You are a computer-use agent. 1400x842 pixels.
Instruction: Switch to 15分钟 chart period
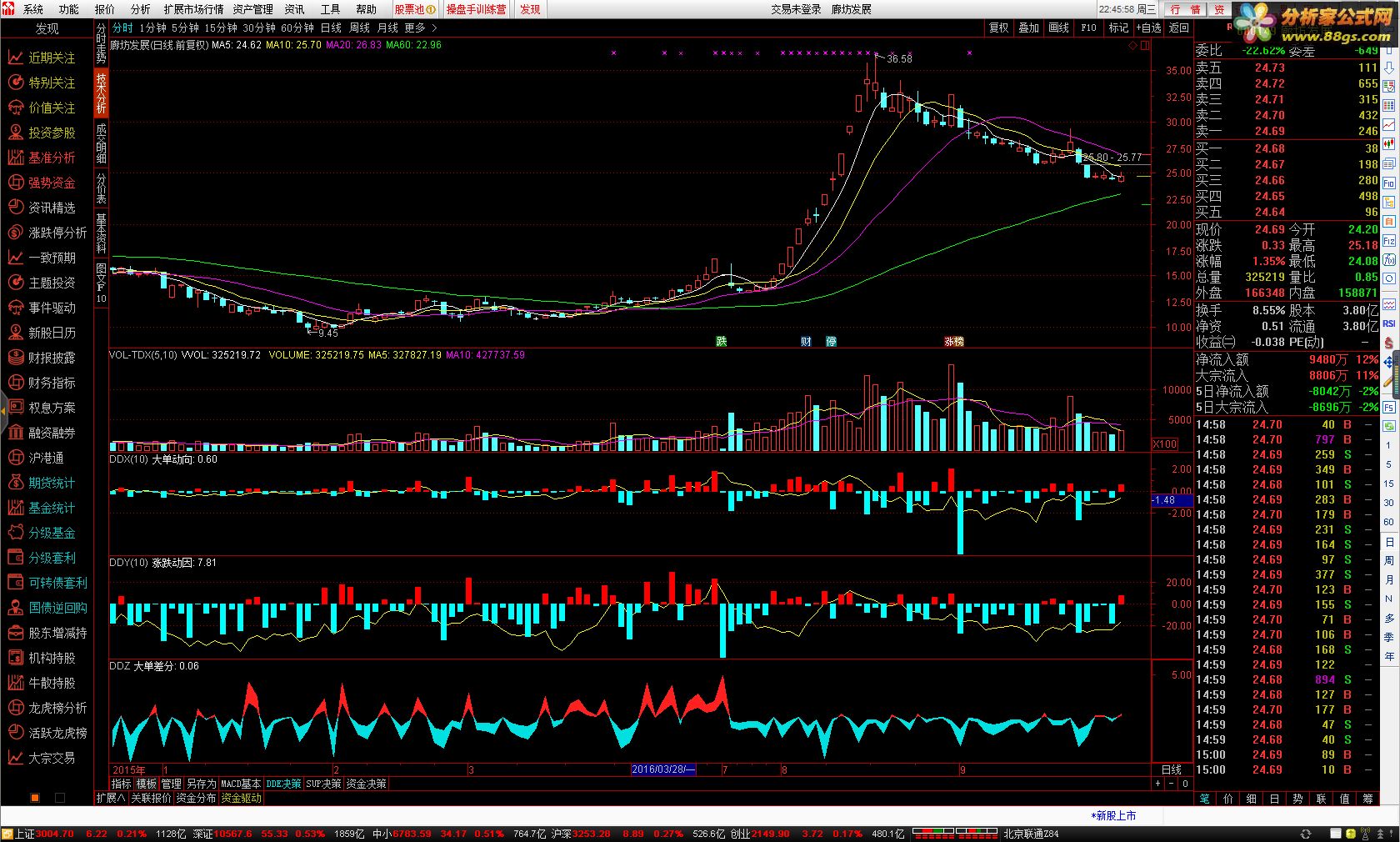[x=220, y=28]
